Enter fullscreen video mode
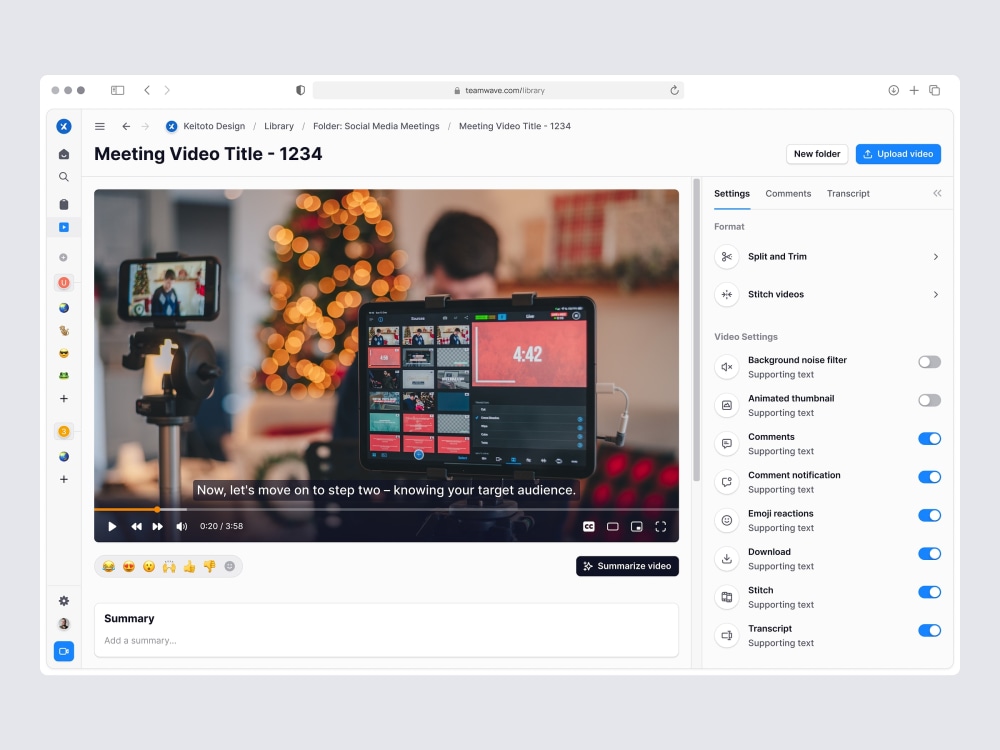The height and width of the screenshot is (750, 1000). point(661,526)
